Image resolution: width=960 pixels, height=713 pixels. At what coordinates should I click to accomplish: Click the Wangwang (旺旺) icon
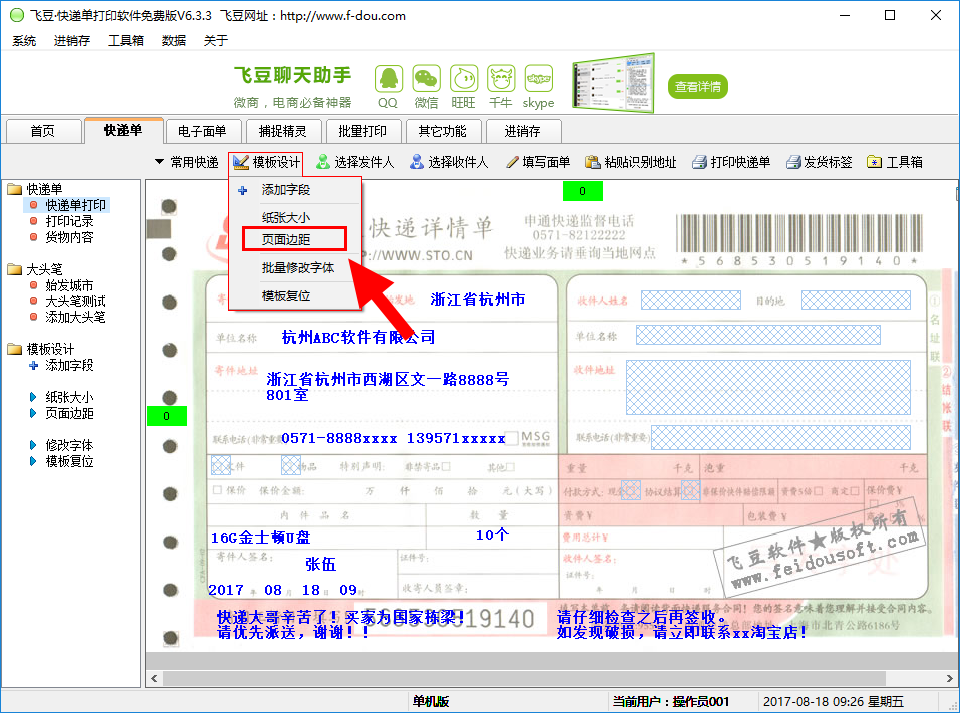click(x=463, y=79)
